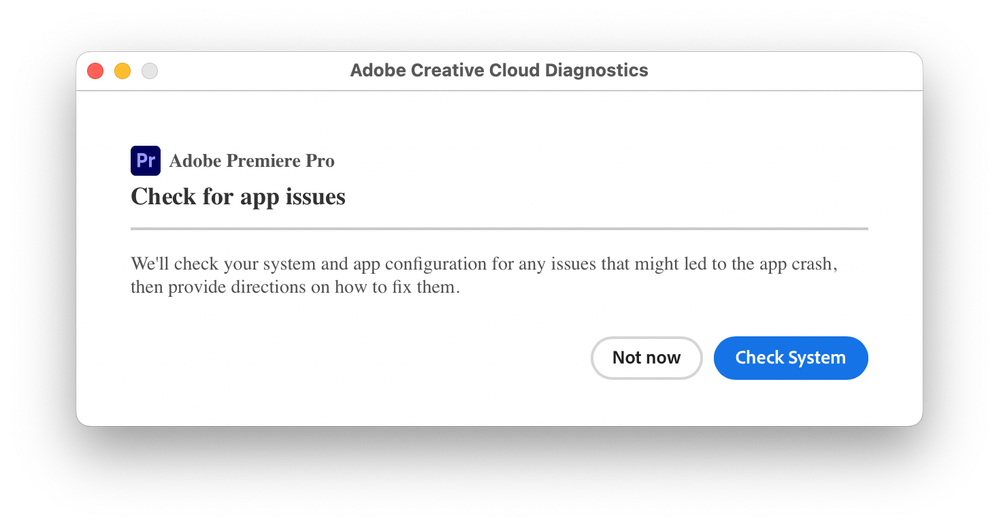Click the line about directions to fix

pos(295,288)
